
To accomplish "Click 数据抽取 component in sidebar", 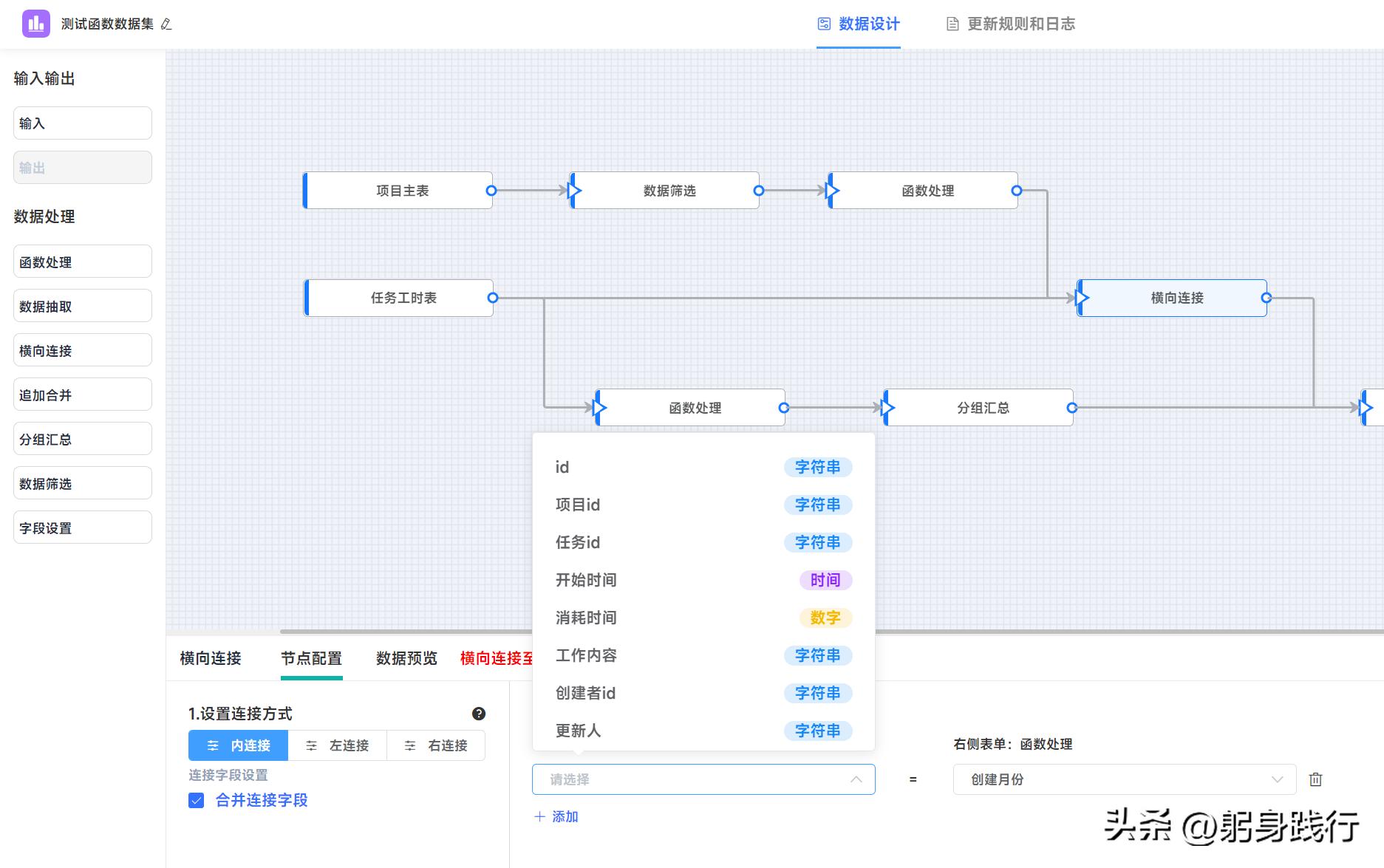I will click(x=83, y=306).
